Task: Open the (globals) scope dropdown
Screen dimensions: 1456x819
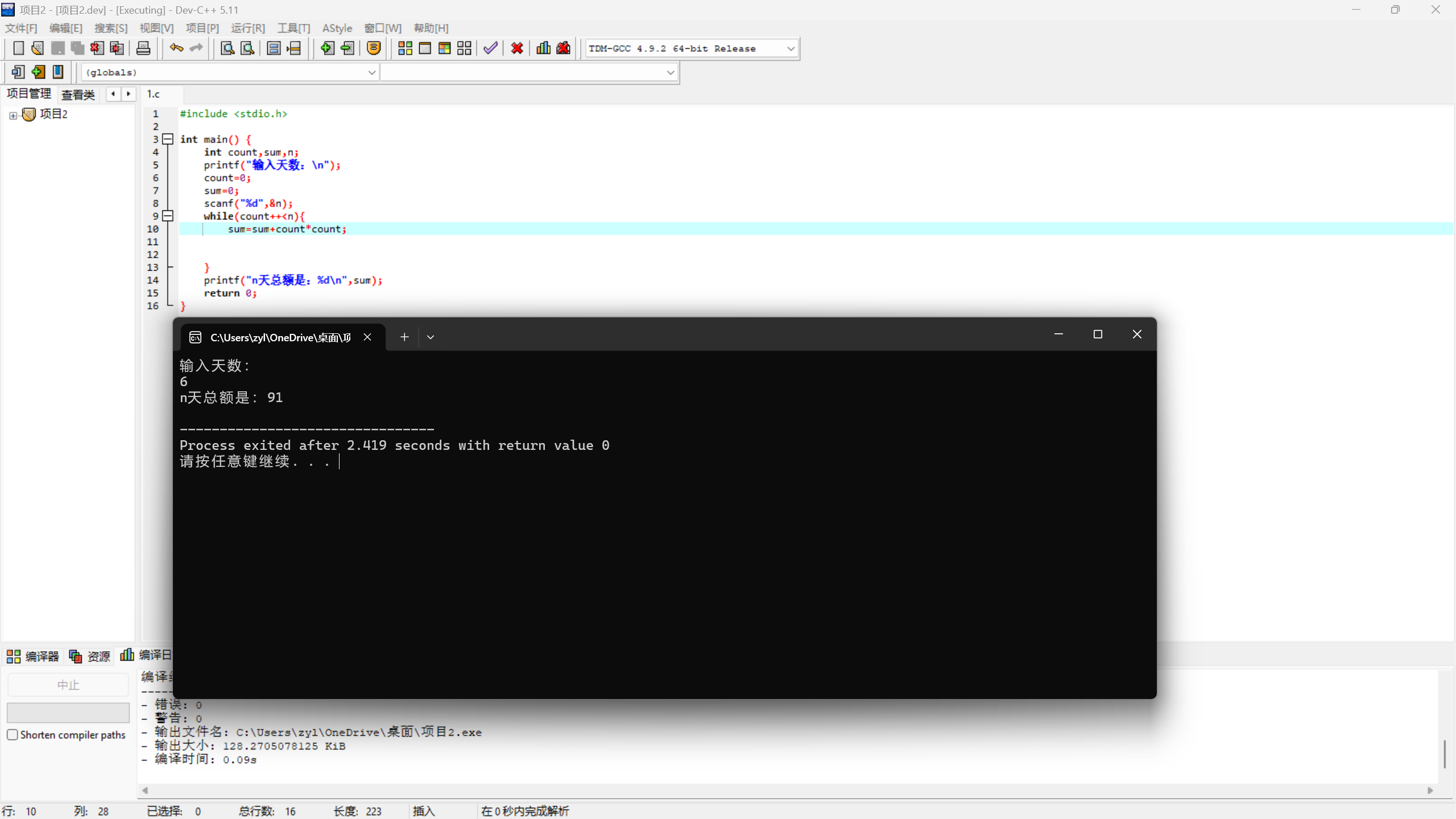Action: (371, 72)
